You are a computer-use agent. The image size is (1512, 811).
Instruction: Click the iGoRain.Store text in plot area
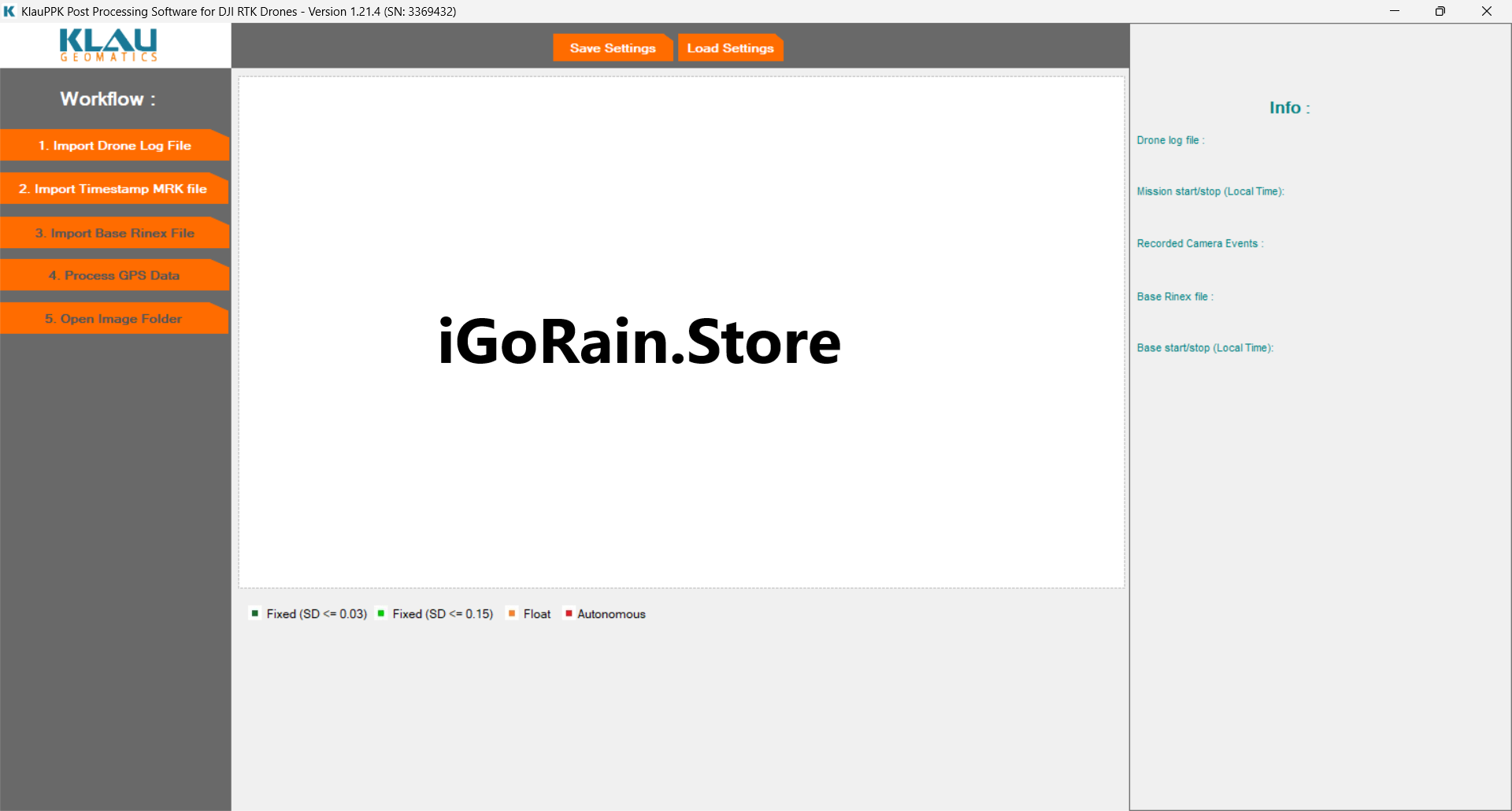point(639,342)
